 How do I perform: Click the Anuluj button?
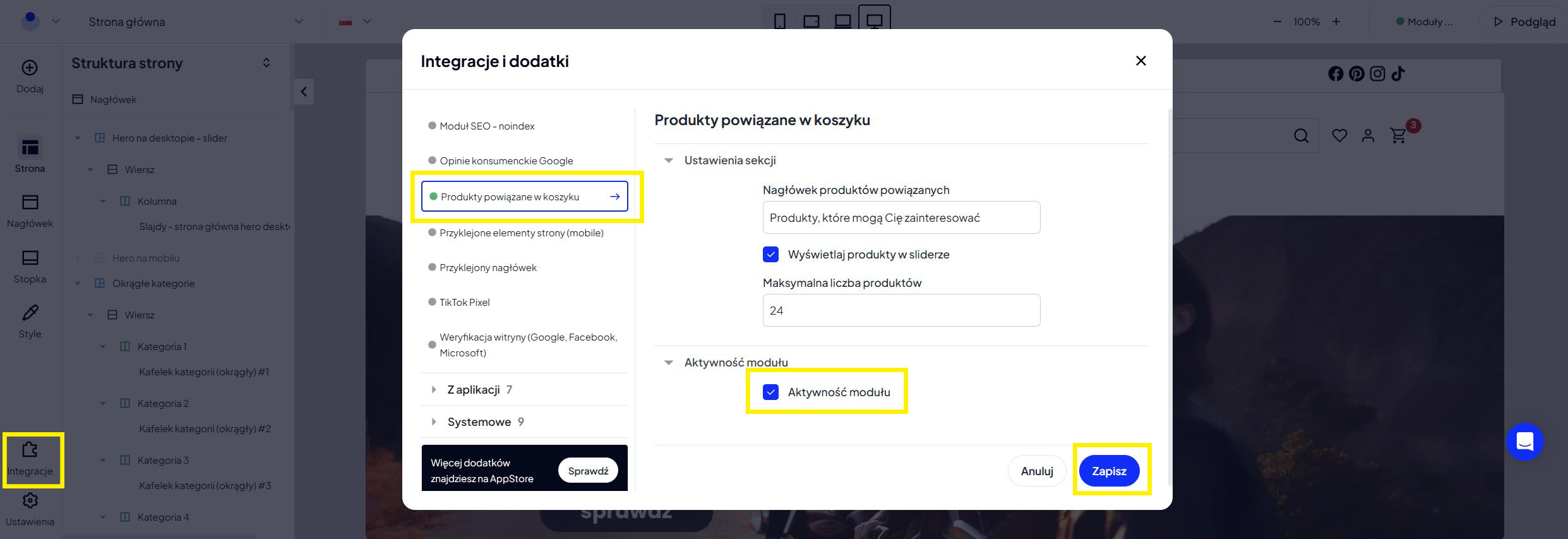[1036, 471]
